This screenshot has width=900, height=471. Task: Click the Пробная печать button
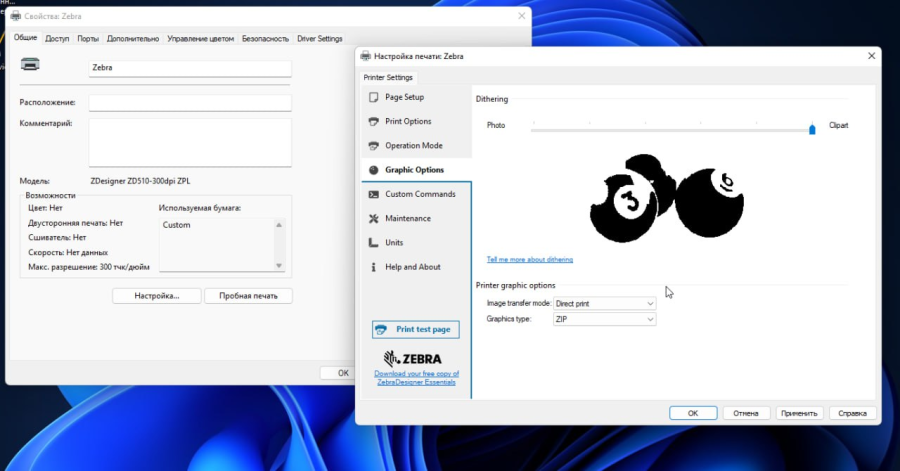click(248, 296)
